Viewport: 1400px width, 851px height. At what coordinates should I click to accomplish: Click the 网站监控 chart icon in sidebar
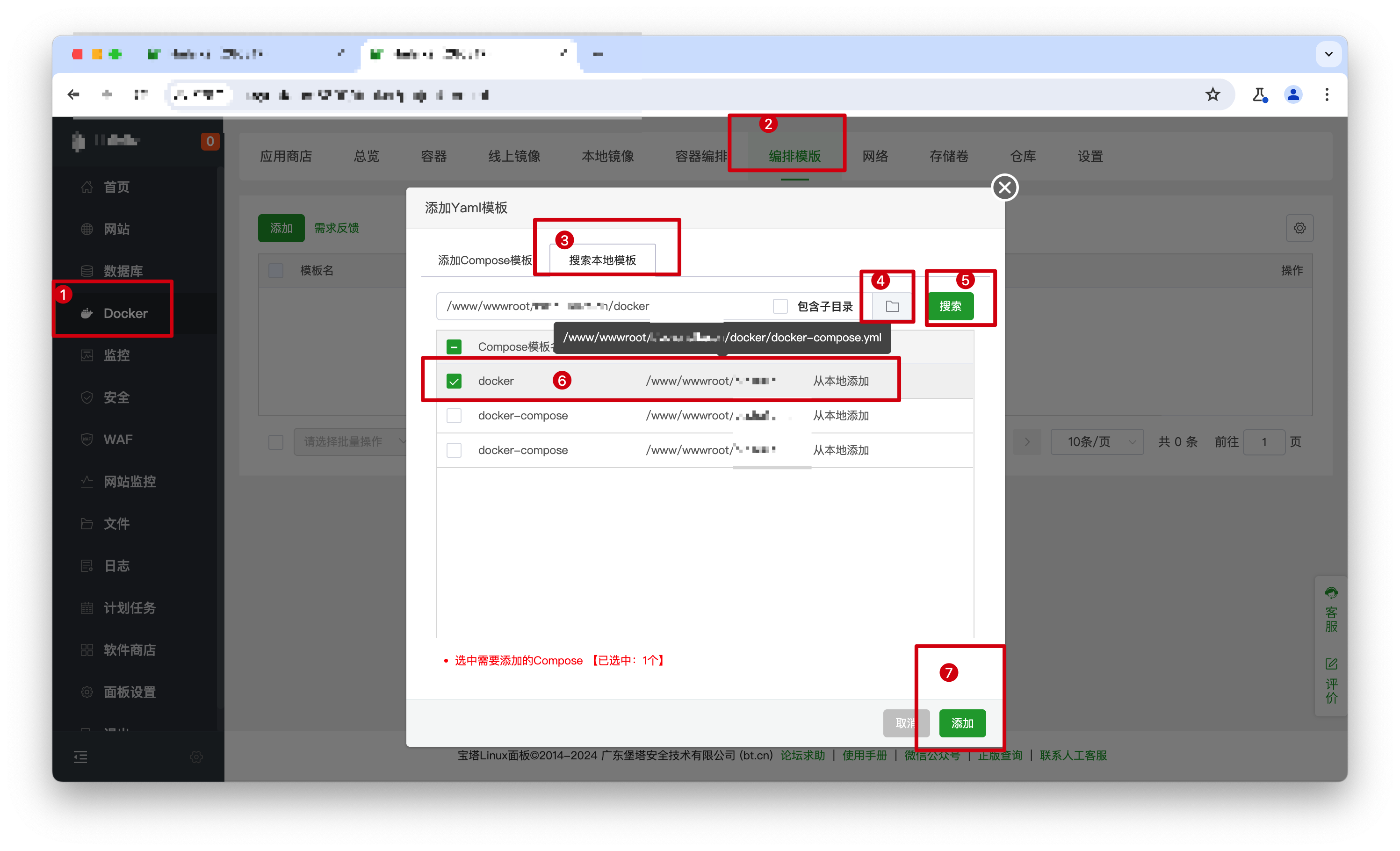click(87, 481)
